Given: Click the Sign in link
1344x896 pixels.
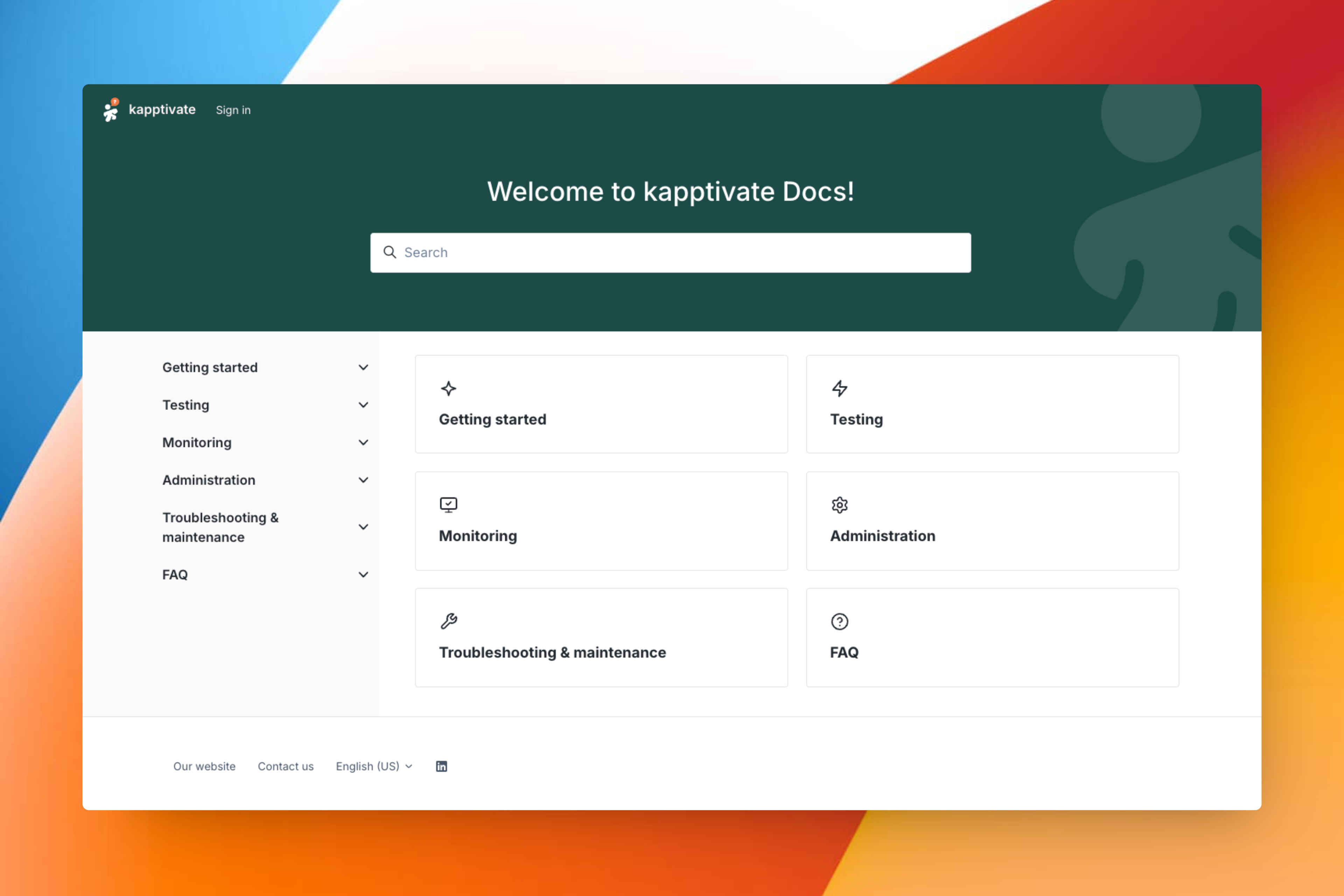Looking at the screenshot, I should point(233,110).
